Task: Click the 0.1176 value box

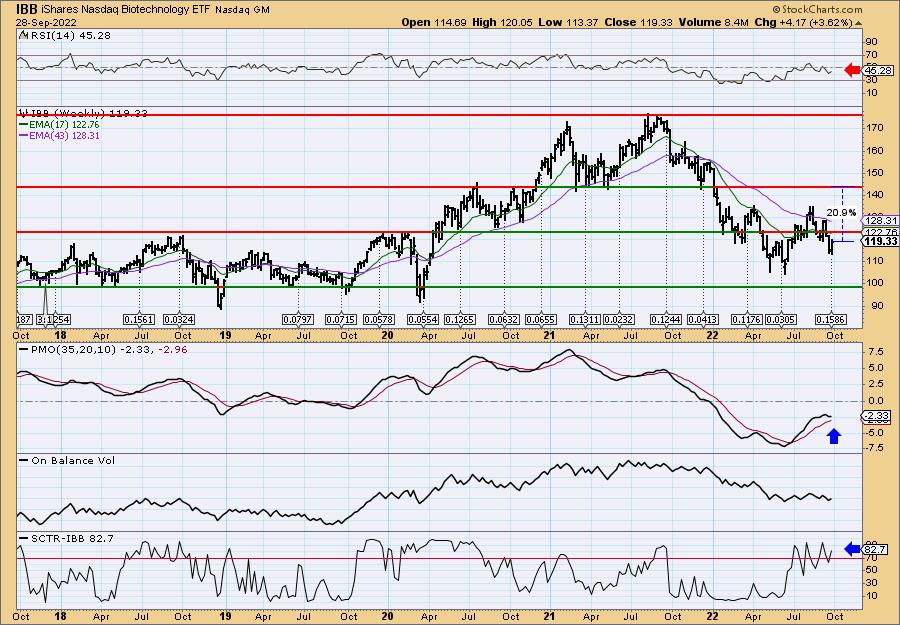Action: point(747,319)
